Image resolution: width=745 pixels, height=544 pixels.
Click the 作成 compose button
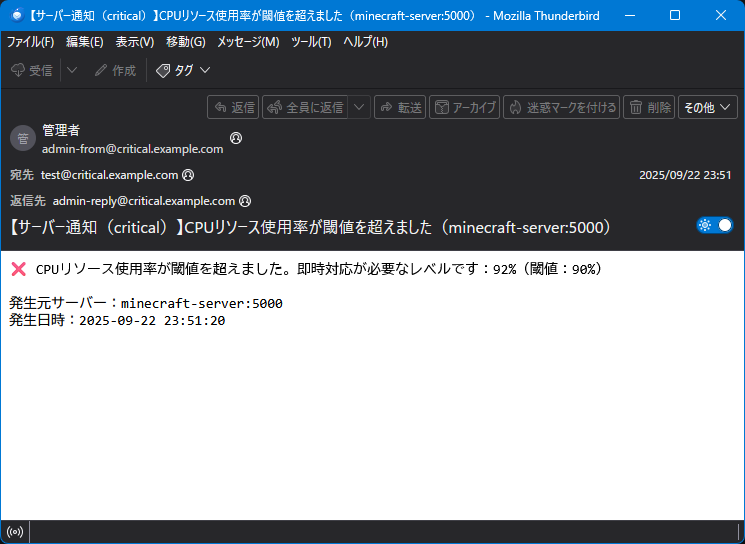pos(115,71)
